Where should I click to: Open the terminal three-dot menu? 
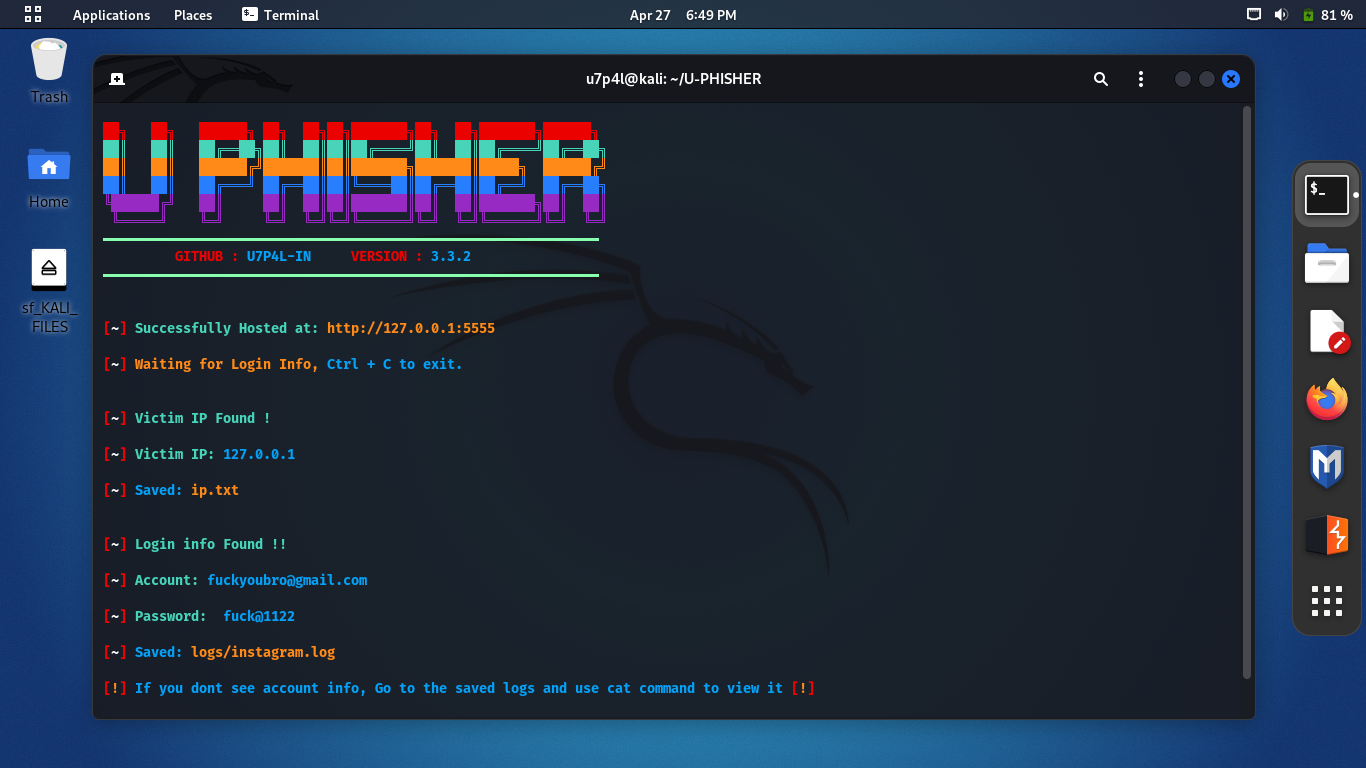[x=1141, y=79]
